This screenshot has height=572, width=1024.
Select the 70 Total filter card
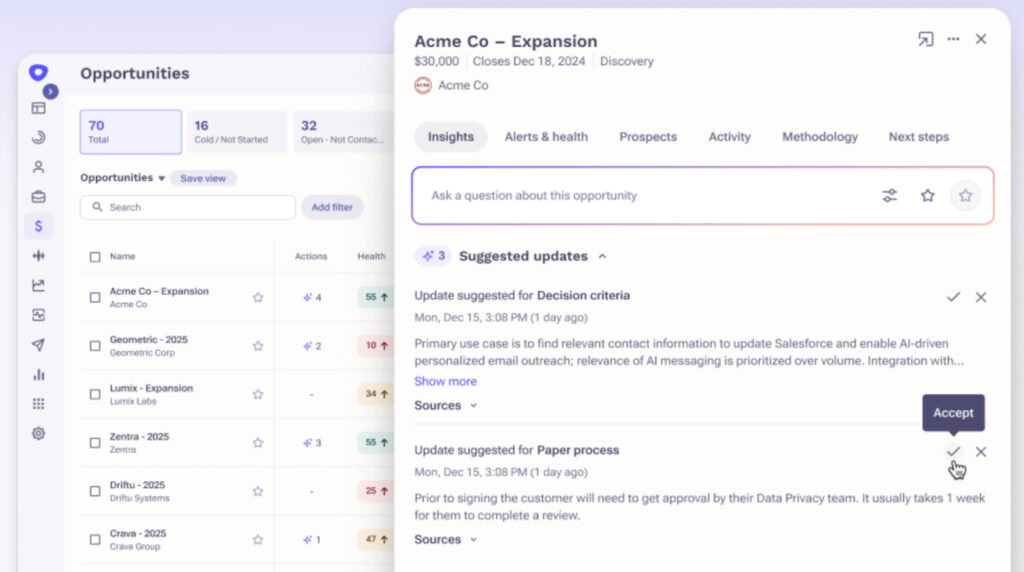pos(131,132)
